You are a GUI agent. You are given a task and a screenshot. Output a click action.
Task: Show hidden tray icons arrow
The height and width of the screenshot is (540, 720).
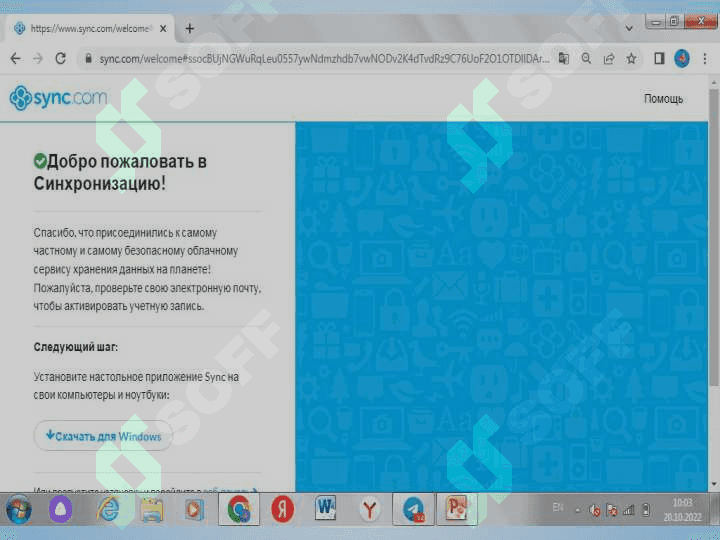578,510
